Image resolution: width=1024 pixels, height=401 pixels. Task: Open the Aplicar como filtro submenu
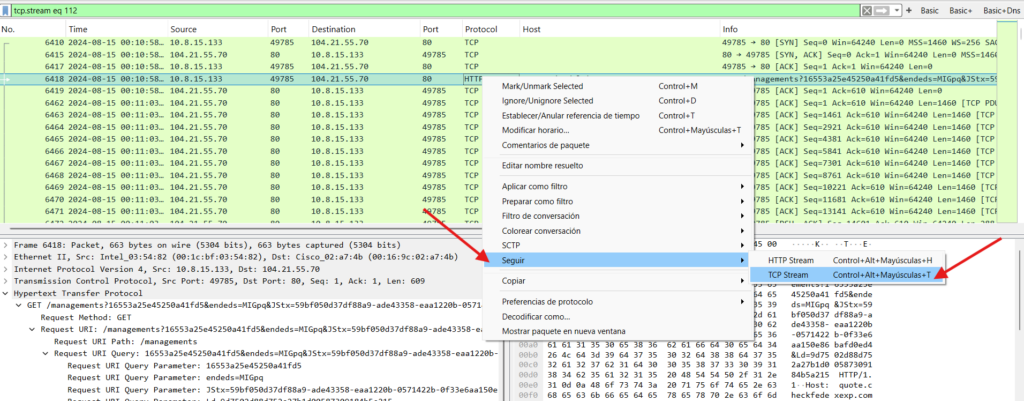[539, 188]
